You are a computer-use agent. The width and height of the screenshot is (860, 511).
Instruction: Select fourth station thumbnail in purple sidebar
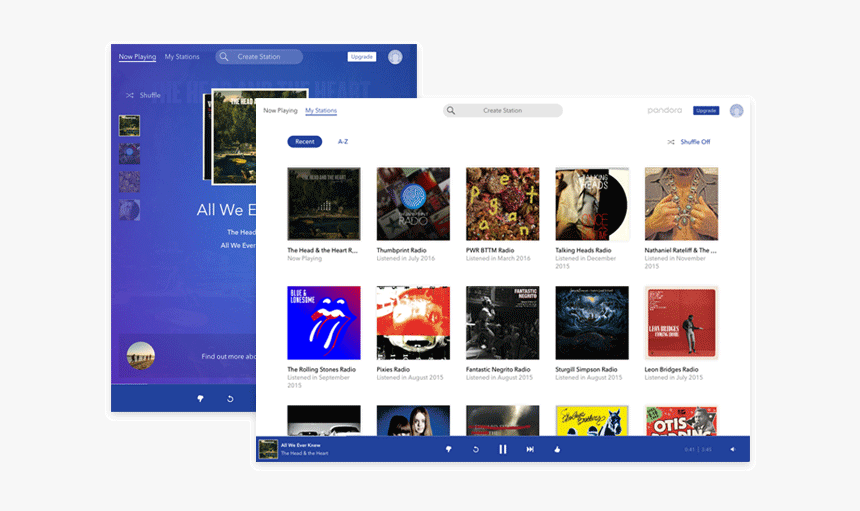(x=129, y=209)
